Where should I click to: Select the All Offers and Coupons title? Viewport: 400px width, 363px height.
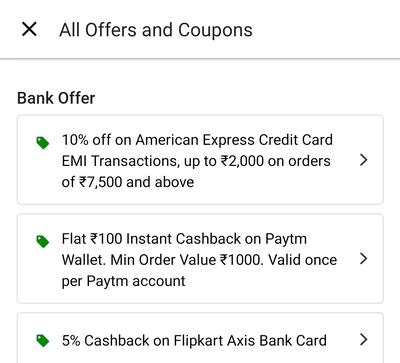[156, 30]
